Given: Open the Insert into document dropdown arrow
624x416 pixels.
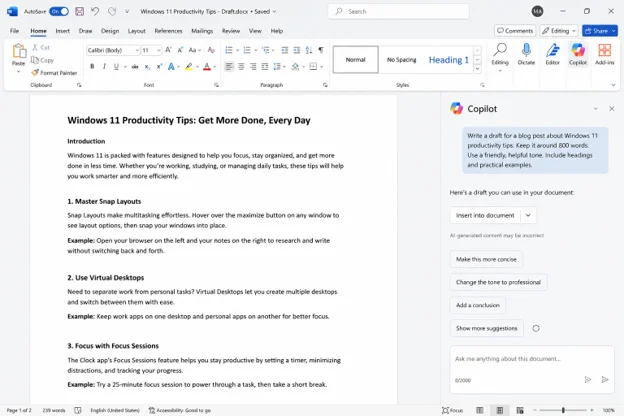Looking at the screenshot, I should pyautogui.click(x=528, y=215).
